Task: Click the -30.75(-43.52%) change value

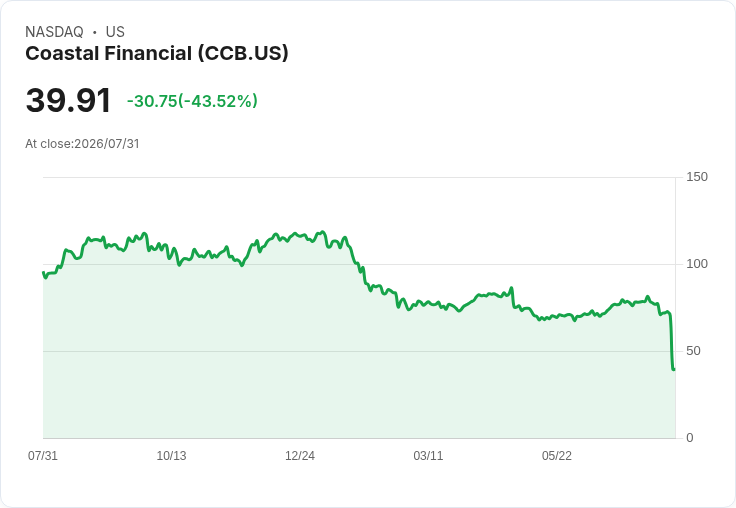Action: point(192,101)
